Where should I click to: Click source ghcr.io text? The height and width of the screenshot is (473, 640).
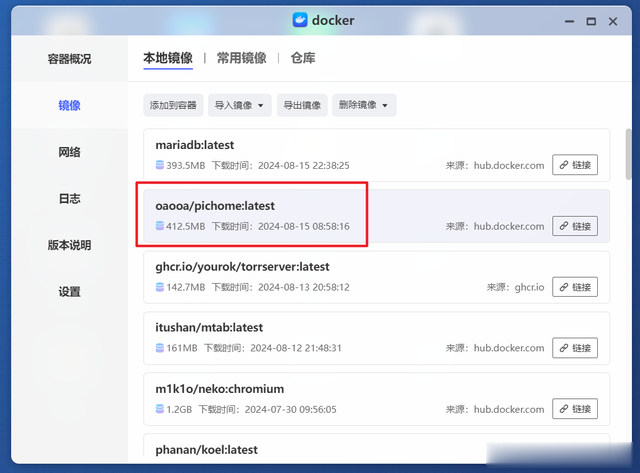[529, 287]
